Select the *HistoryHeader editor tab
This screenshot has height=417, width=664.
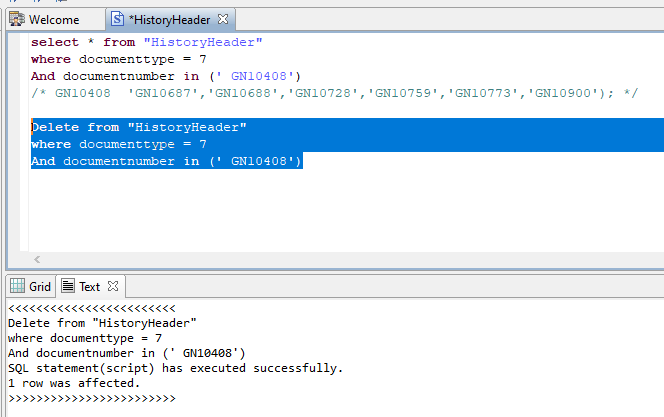(170, 19)
